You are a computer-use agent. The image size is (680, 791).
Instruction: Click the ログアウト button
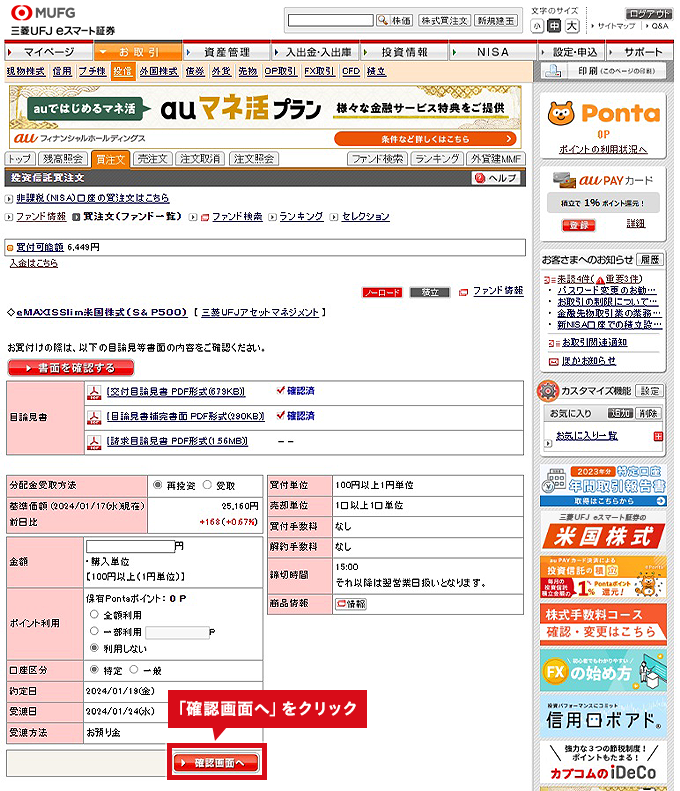[649, 14]
